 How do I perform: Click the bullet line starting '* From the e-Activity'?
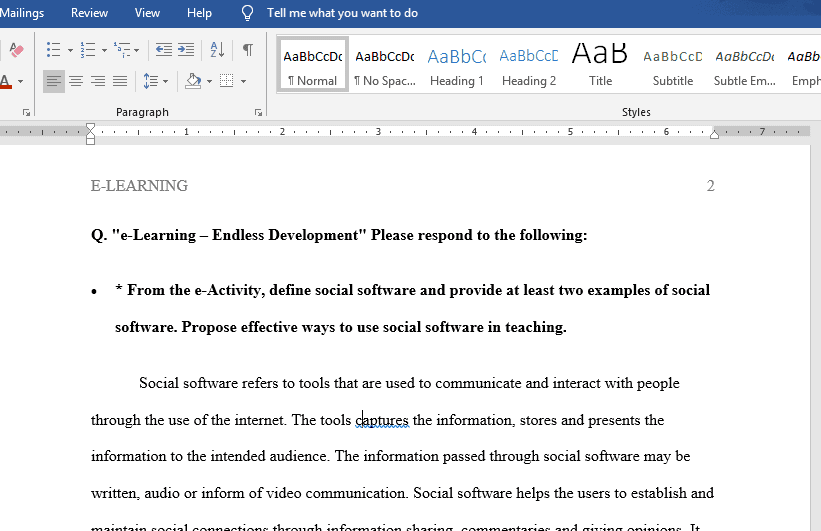pos(413,290)
